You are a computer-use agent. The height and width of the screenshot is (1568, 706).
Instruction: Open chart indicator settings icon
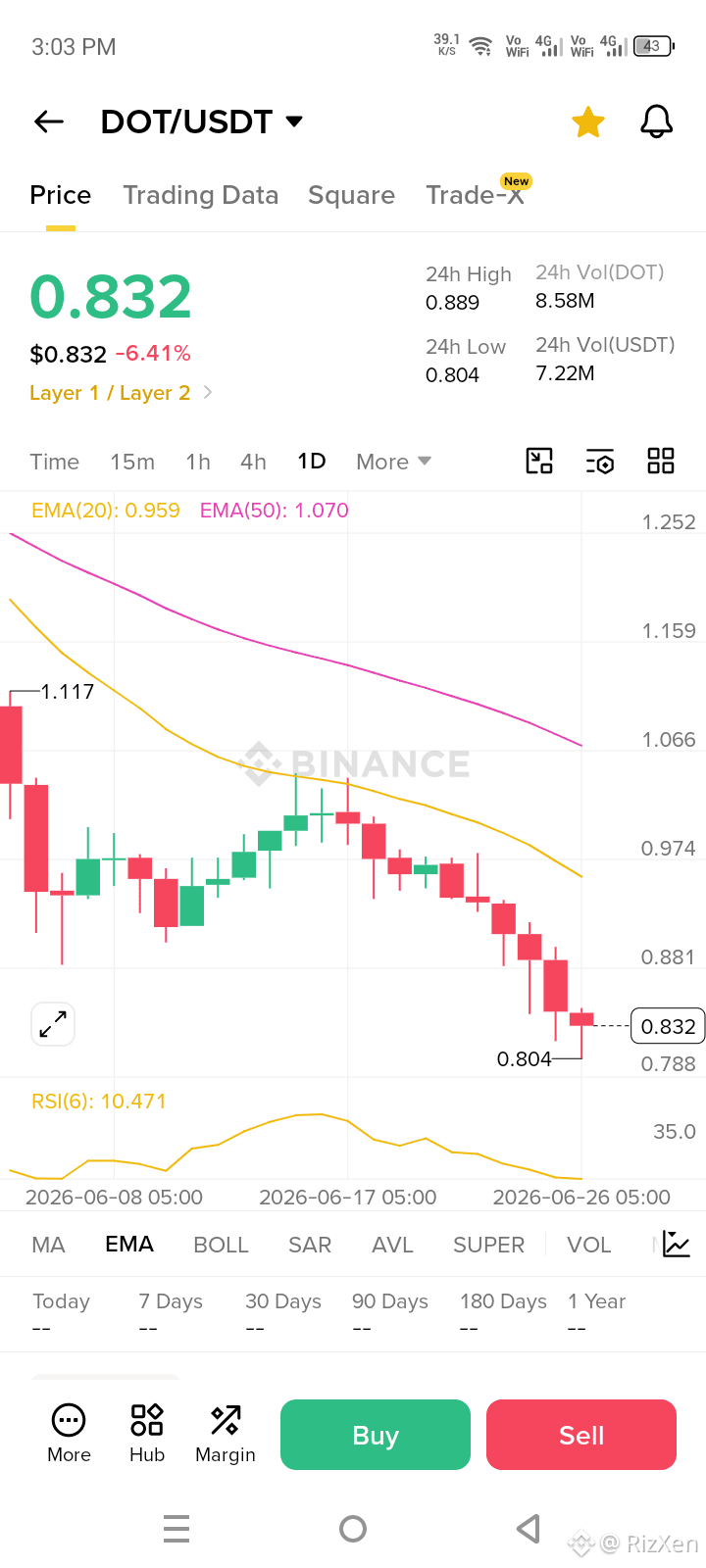(600, 461)
